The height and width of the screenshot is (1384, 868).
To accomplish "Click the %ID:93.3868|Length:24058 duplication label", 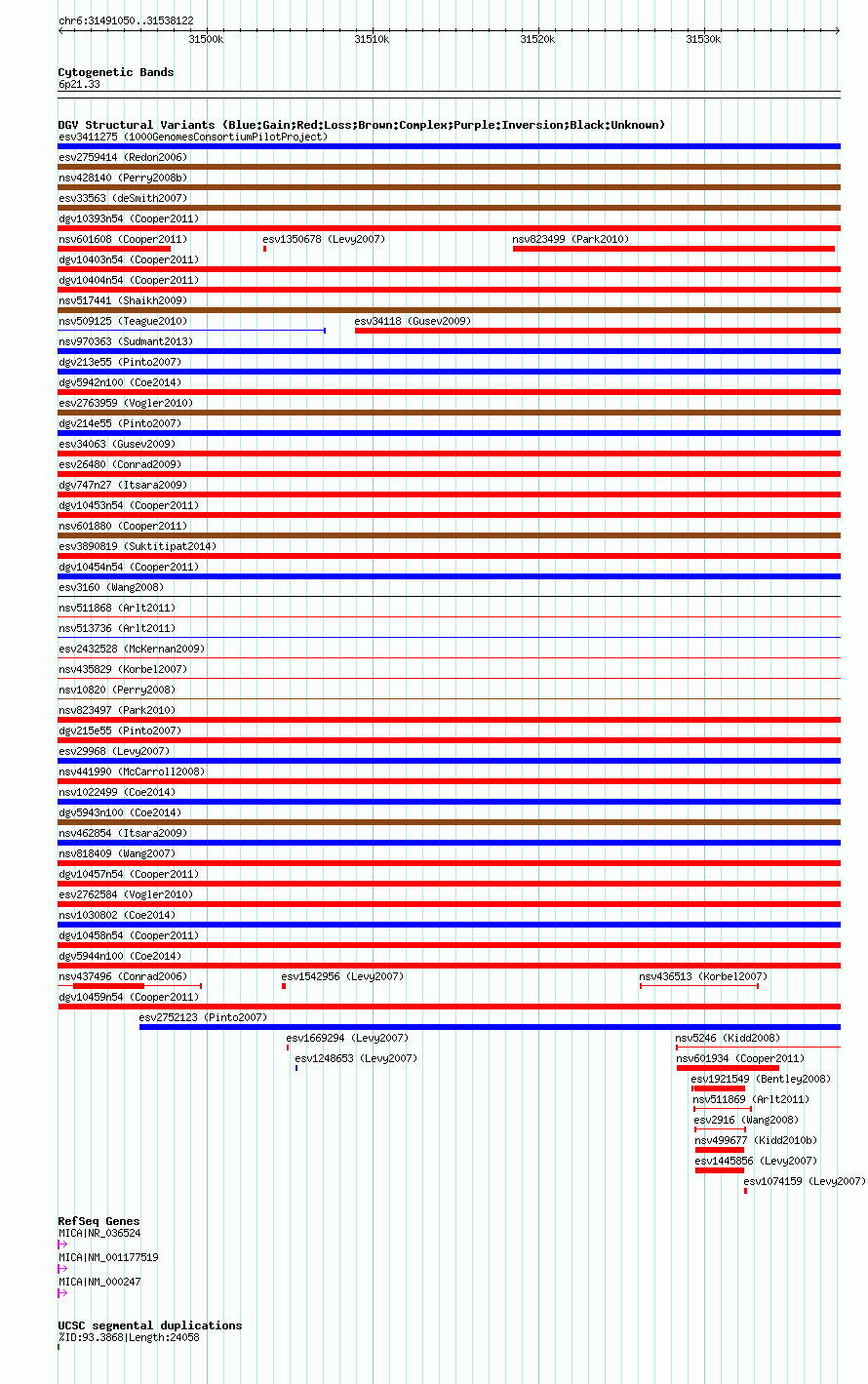I will click(x=129, y=1337).
